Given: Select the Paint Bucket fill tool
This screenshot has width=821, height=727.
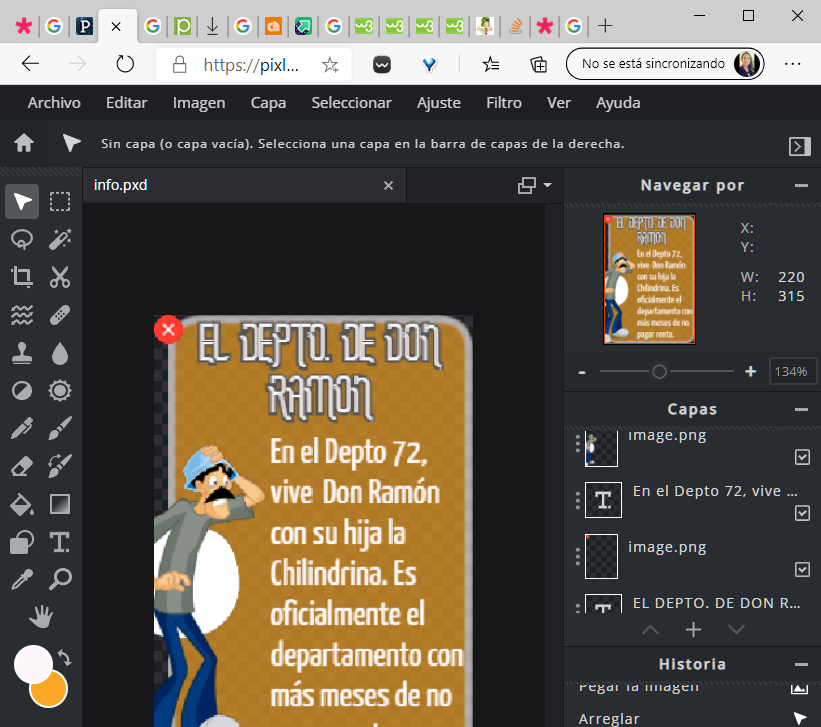Looking at the screenshot, I should coord(22,503).
